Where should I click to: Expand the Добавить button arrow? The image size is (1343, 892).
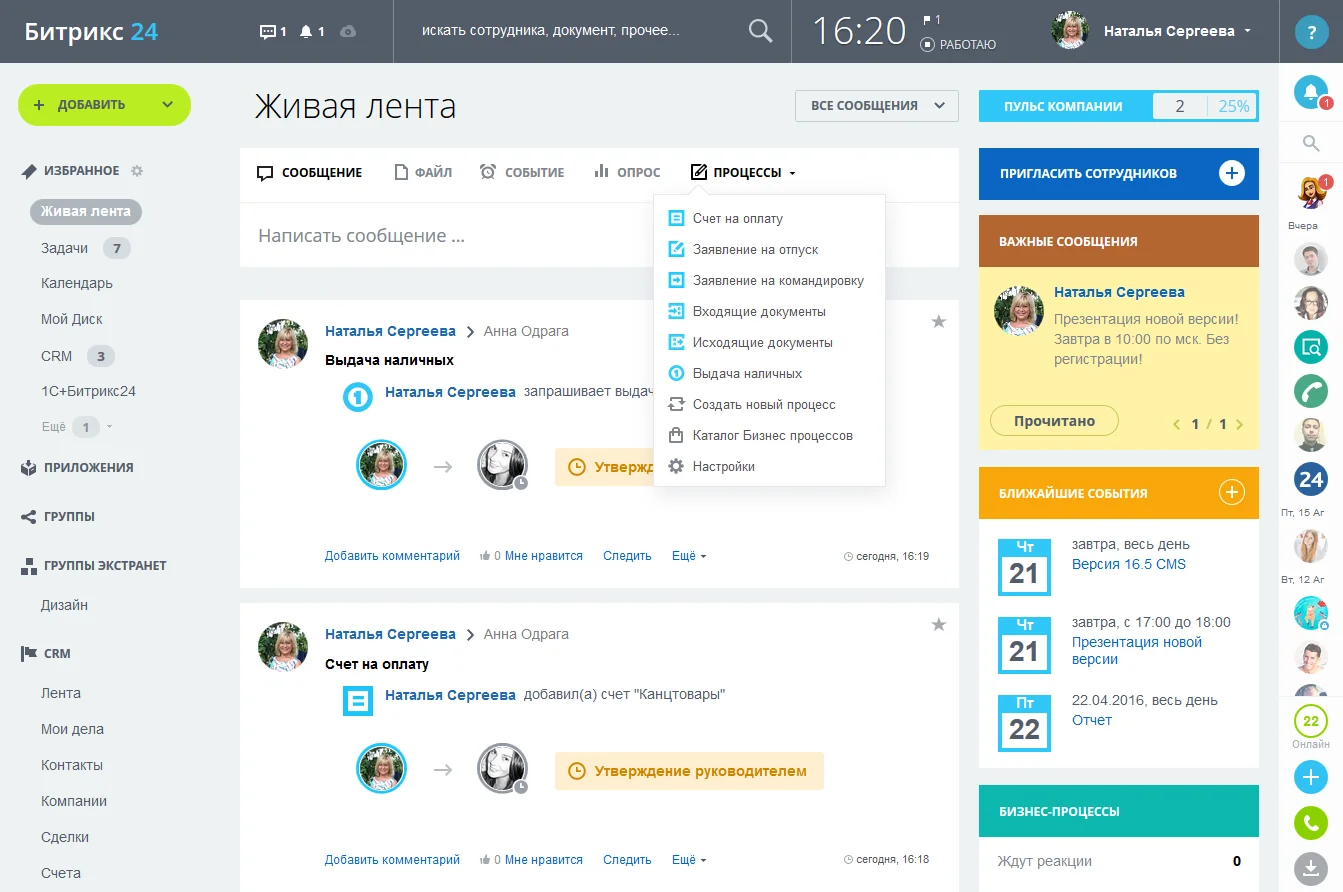(167, 105)
